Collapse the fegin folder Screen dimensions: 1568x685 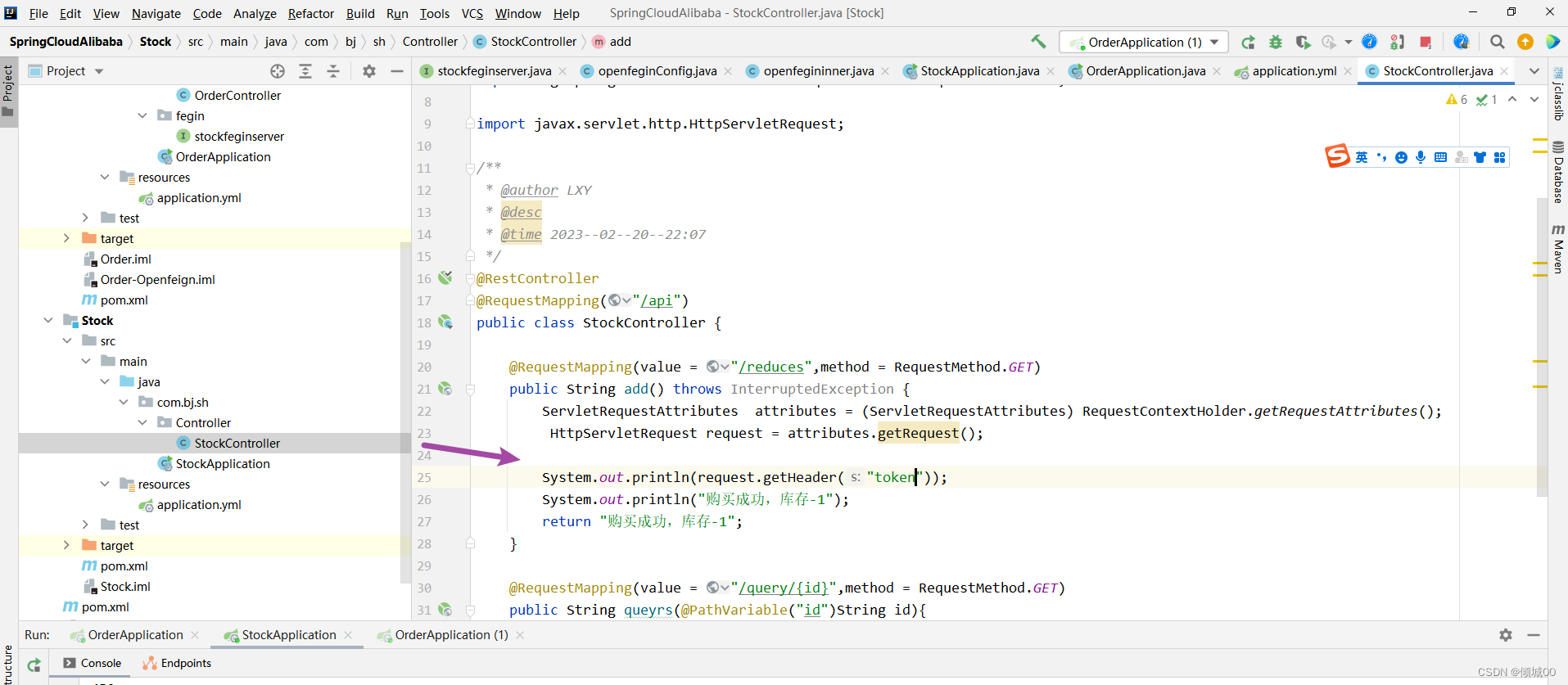(x=142, y=115)
